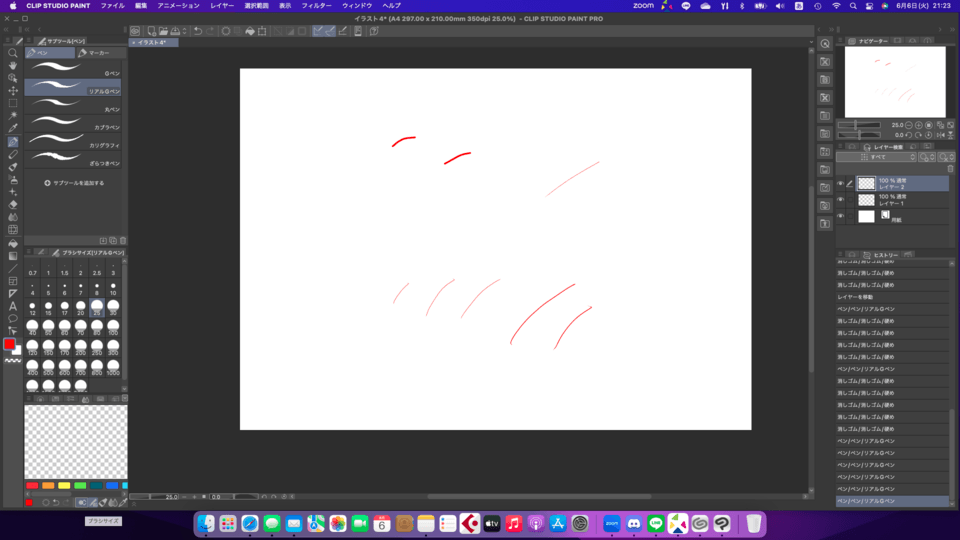Select the Balloon tool
The height and width of the screenshot is (540, 960).
click(12, 319)
